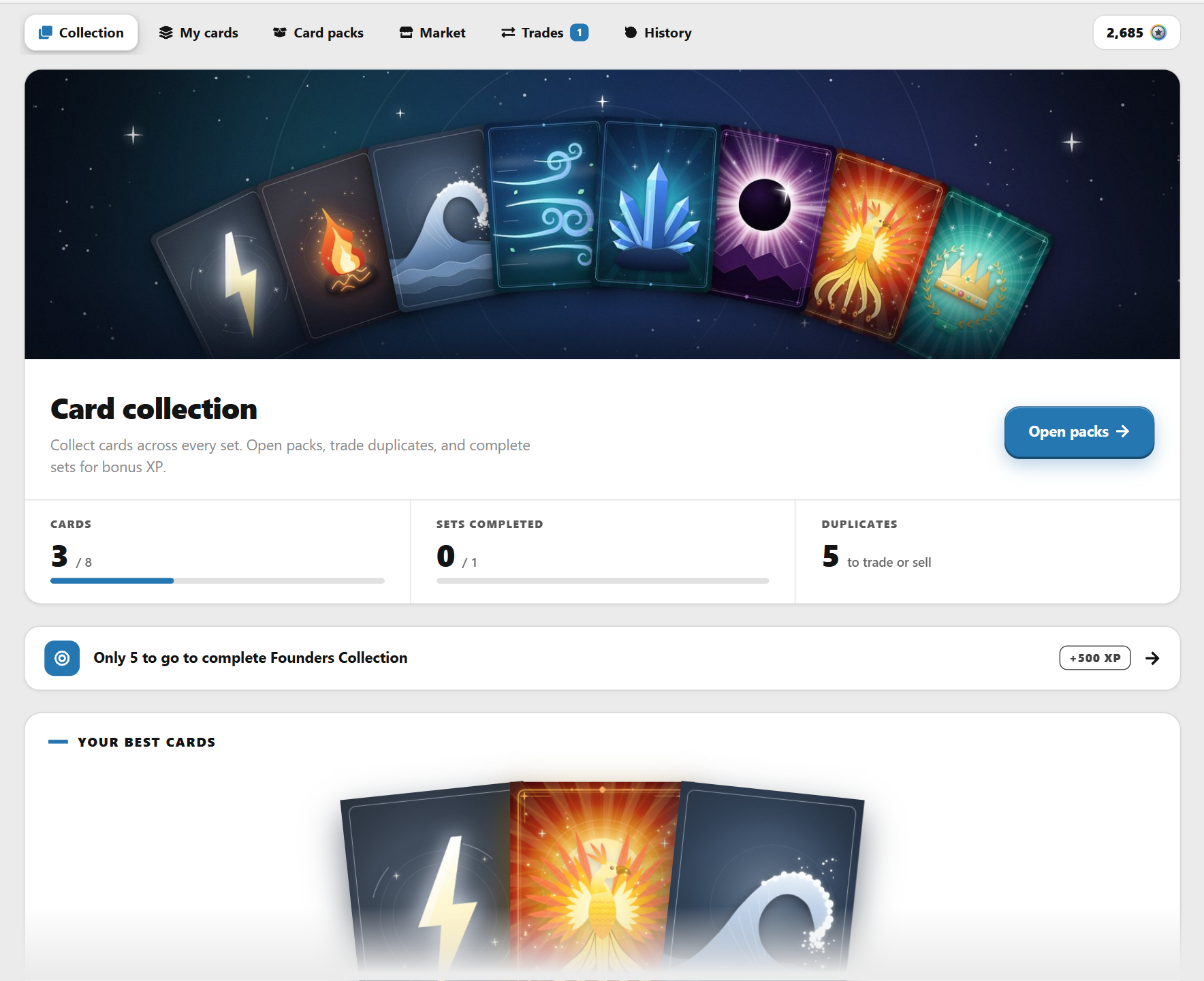
Task: Open the Collection tab
Action: point(81,33)
